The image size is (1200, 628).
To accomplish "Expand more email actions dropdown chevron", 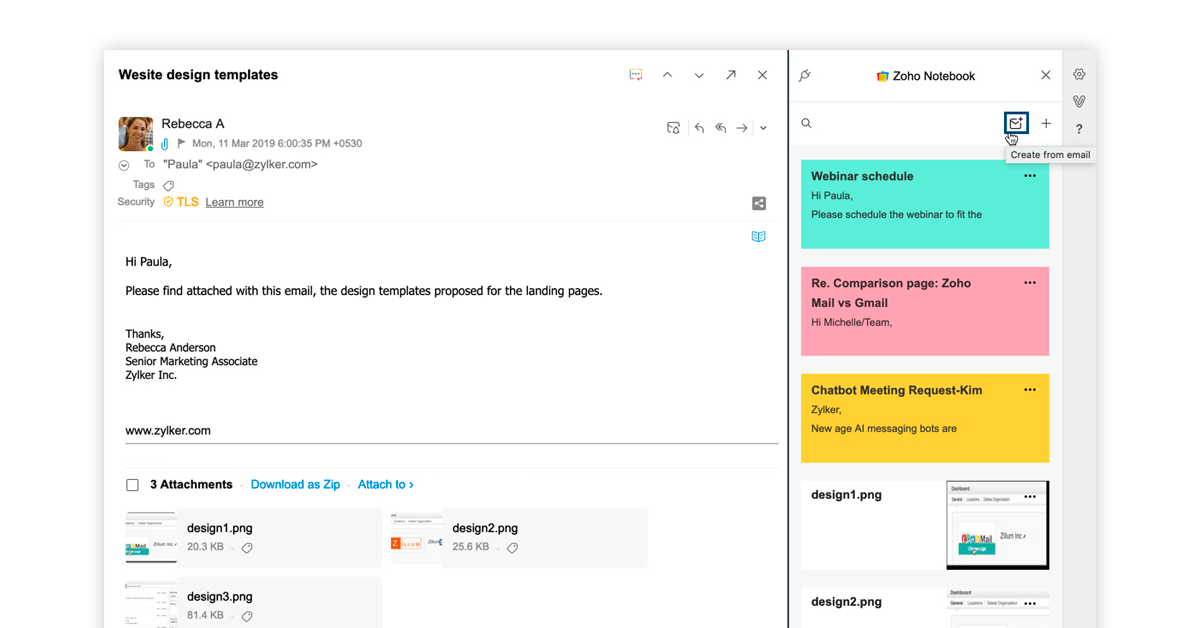I will pyautogui.click(x=763, y=128).
